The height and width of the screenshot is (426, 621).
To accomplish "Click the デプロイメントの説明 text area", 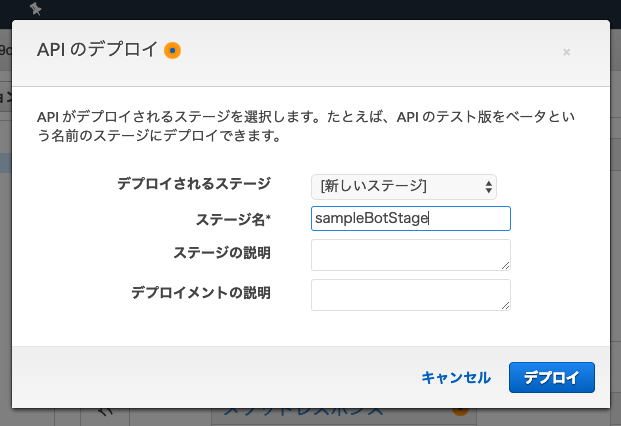I will [411, 295].
